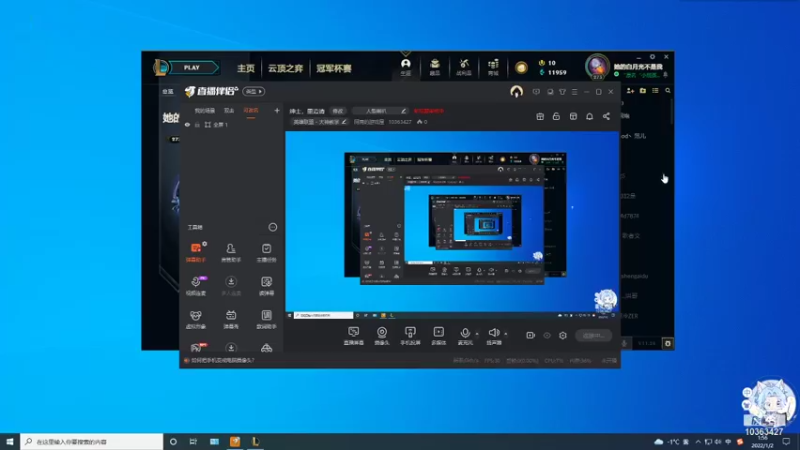Open League client profile icon
Screen dimensions: 800x450
click(406, 67)
